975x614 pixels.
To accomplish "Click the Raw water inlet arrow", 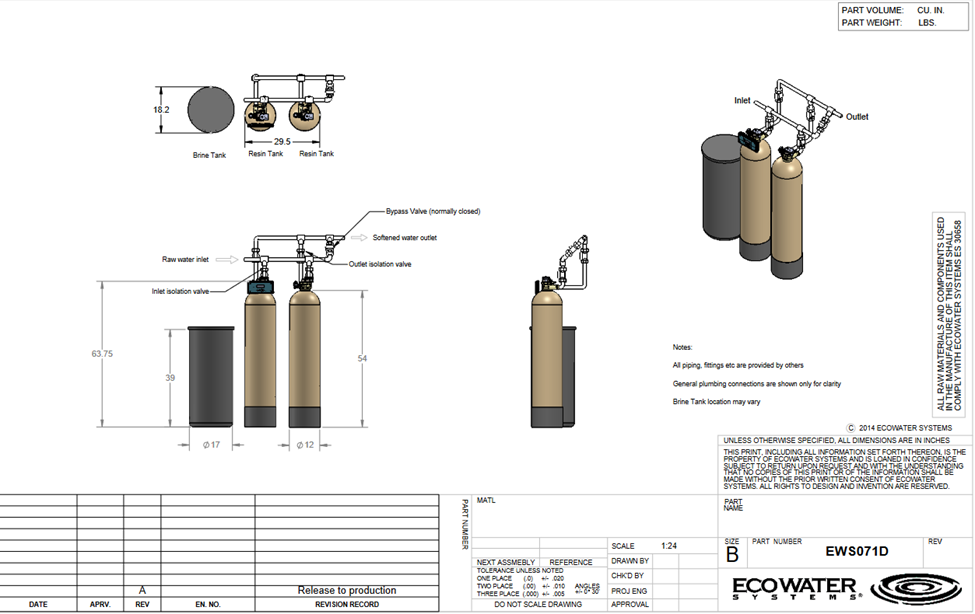I will (227, 259).
